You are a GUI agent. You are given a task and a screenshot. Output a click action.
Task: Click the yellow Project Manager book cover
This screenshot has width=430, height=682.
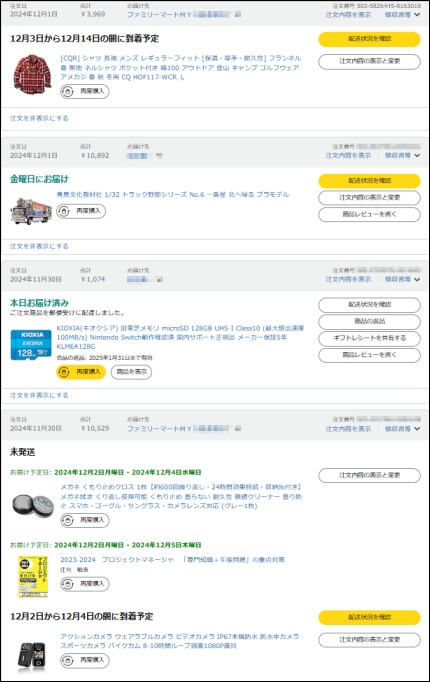33,577
